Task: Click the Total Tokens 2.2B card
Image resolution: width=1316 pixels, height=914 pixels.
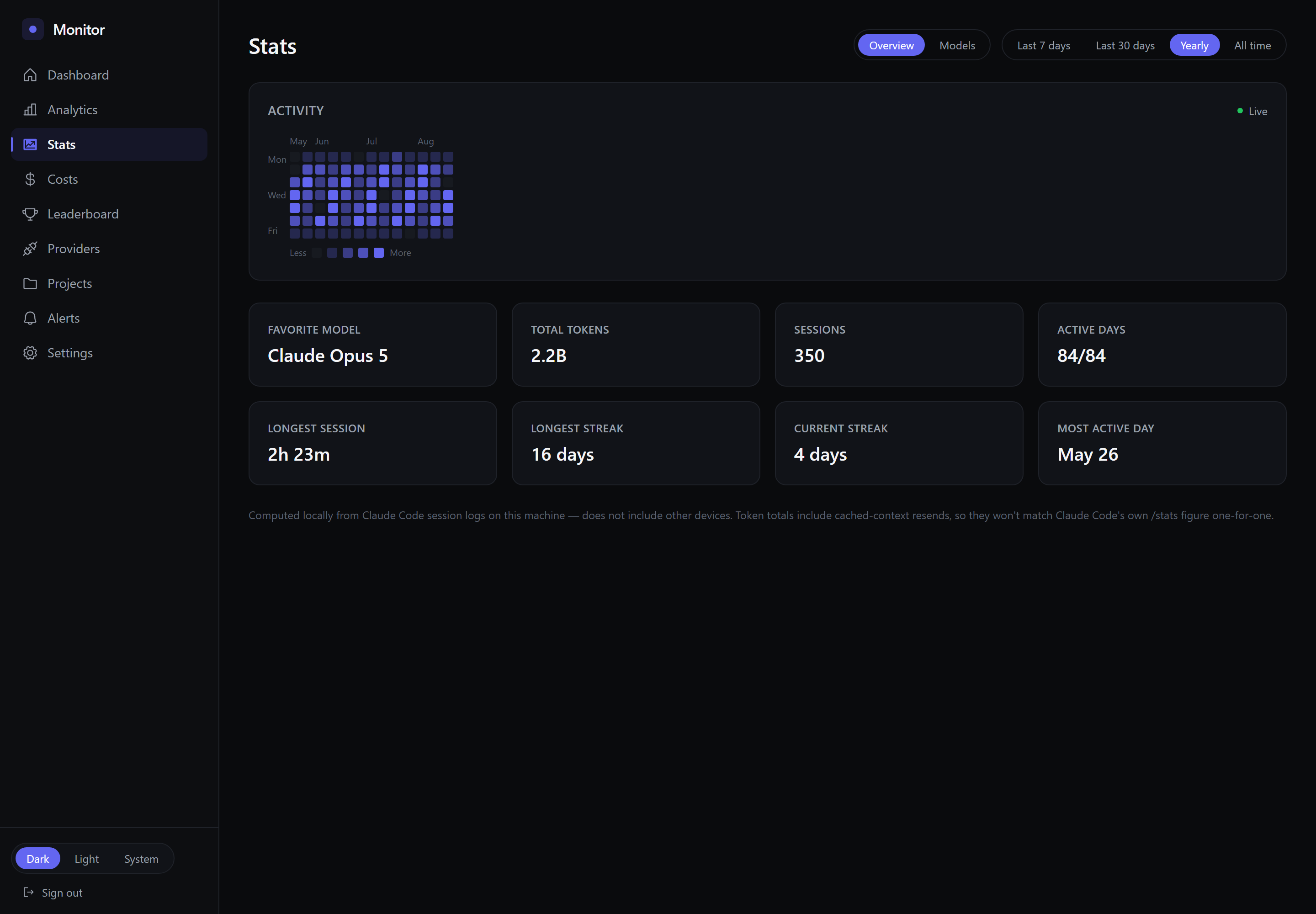Action: [636, 344]
